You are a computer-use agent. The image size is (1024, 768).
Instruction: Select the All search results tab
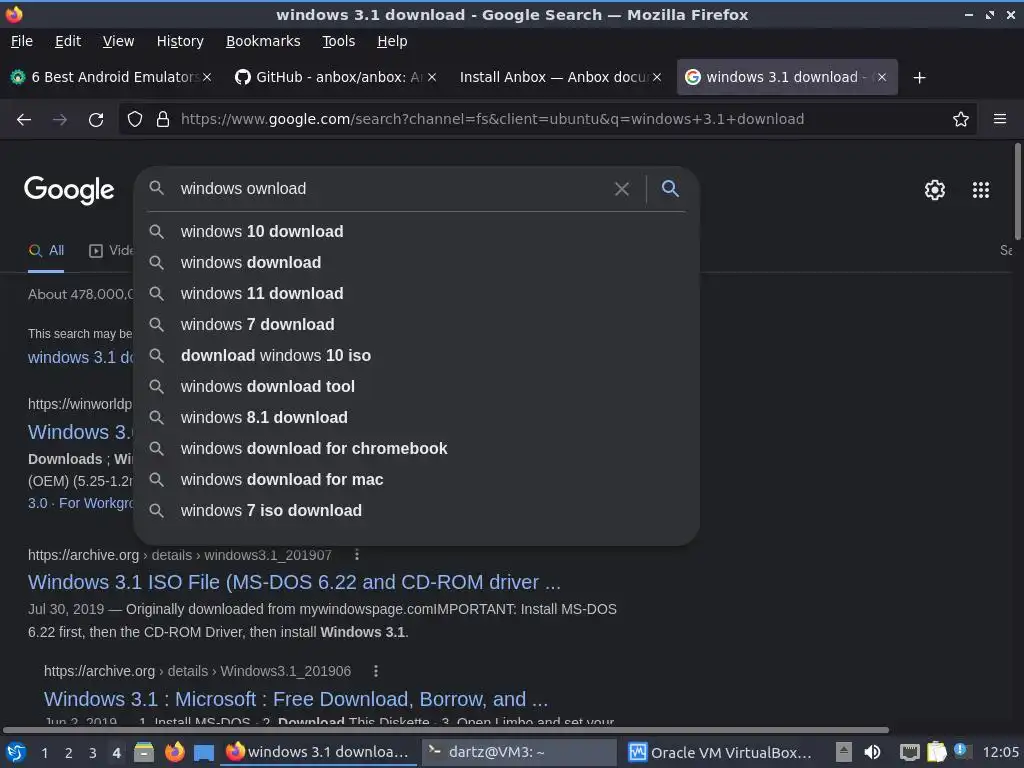point(46,251)
